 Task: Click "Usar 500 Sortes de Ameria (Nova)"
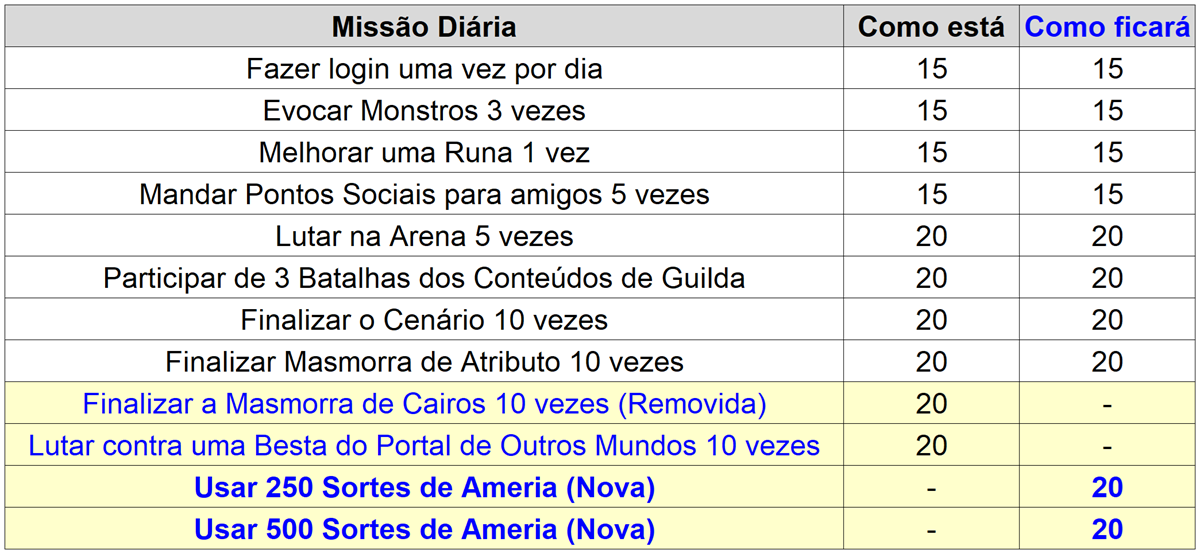[424, 529]
